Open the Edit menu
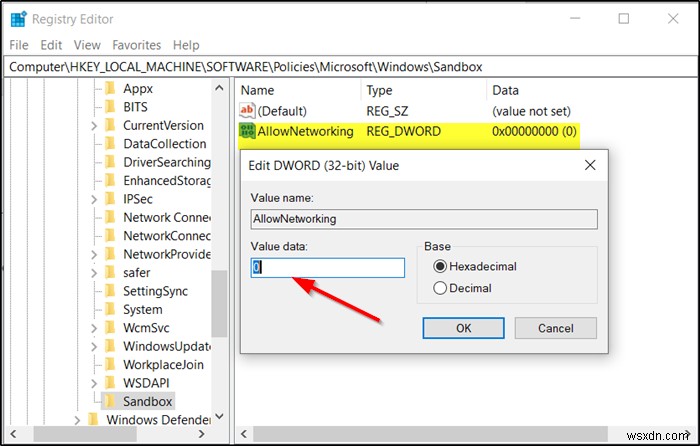700x446 pixels. 51,45
